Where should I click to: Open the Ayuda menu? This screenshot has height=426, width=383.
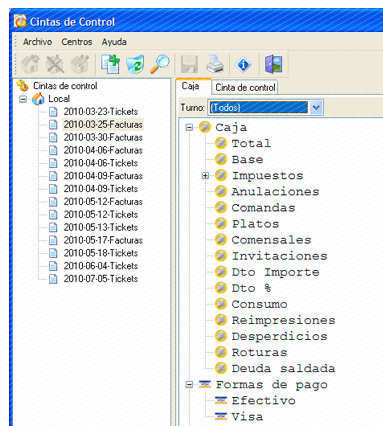point(114,42)
